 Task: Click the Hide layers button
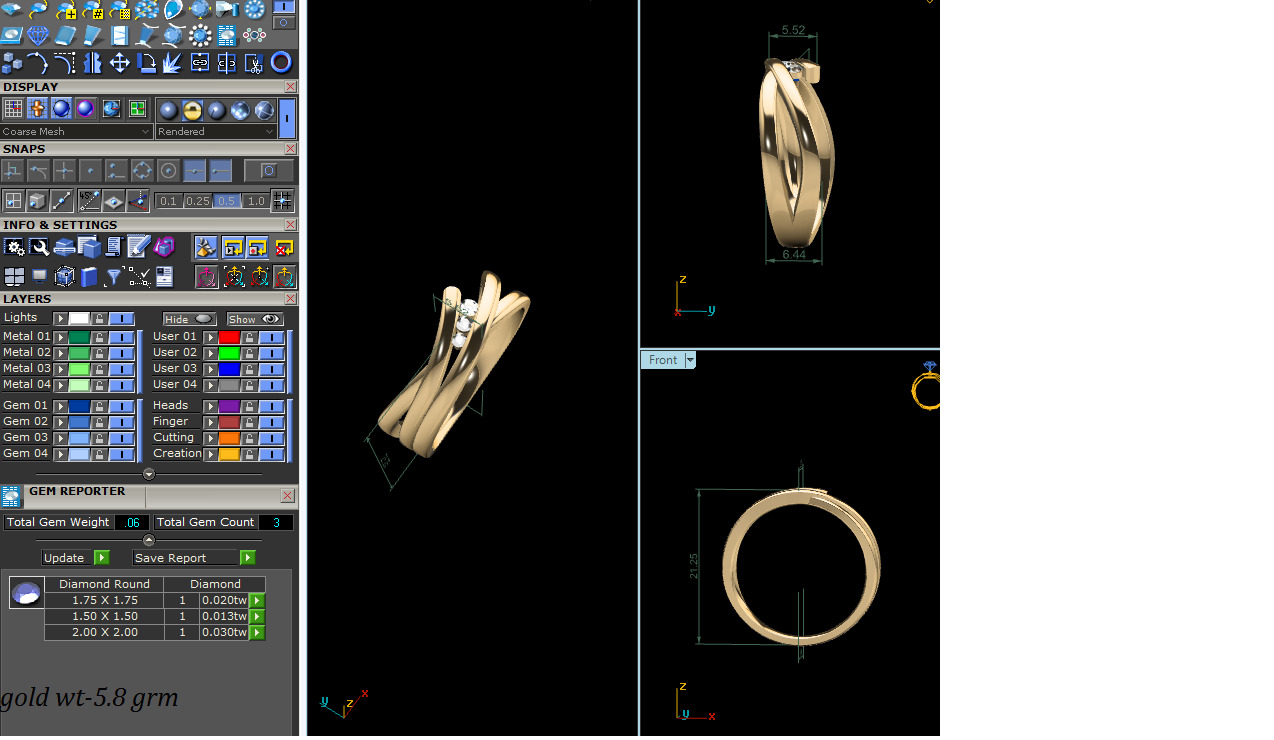click(189, 319)
